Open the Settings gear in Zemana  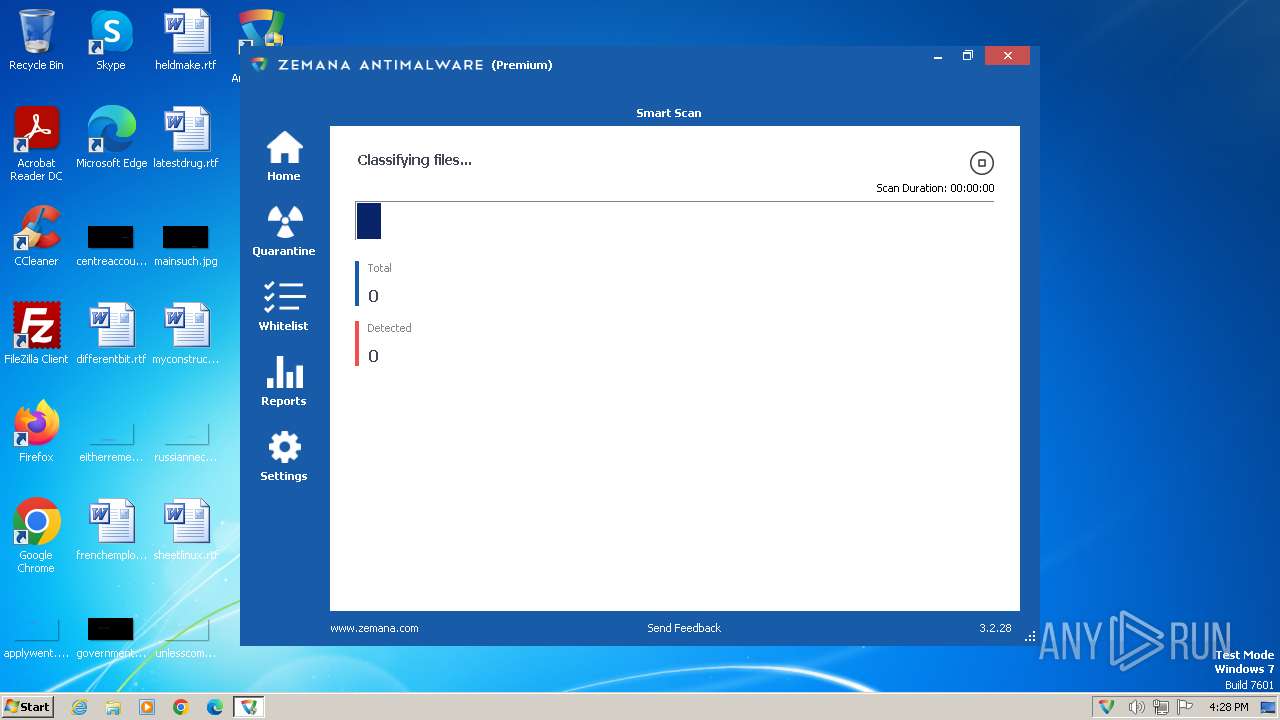tap(284, 456)
